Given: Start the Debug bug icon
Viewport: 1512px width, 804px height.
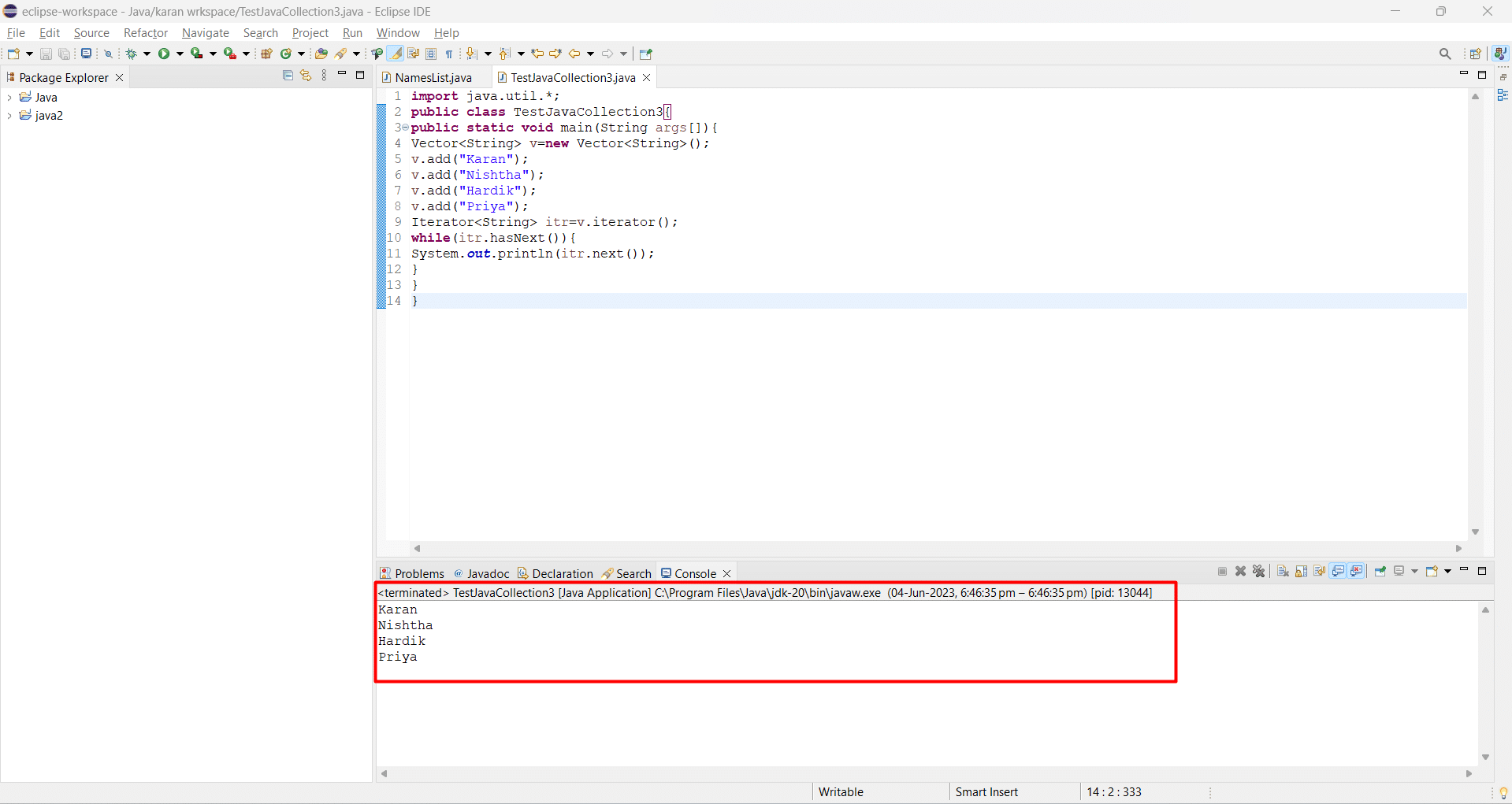Looking at the screenshot, I should 132,54.
